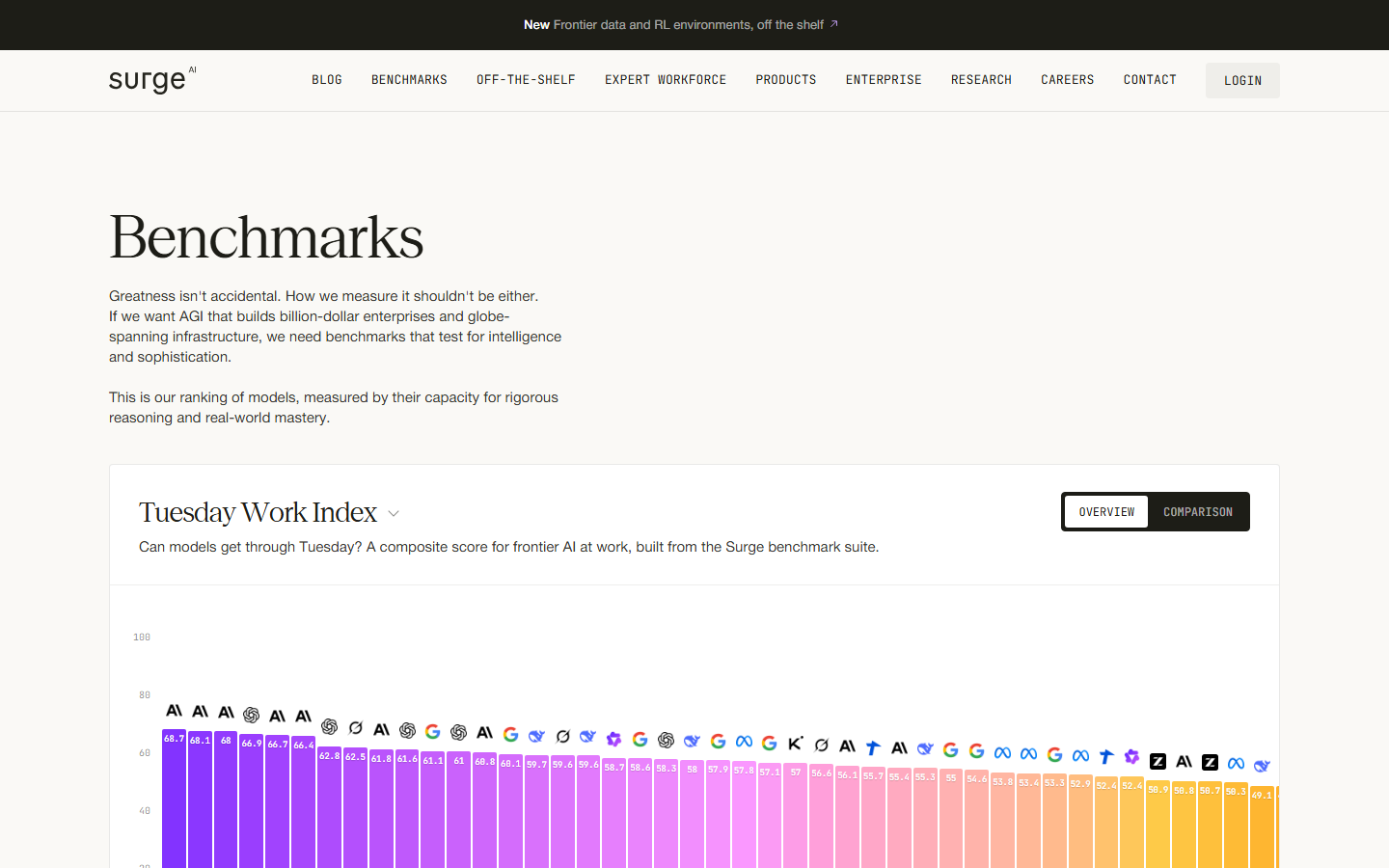Click the pink bar labeled 57
The height and width of the screenshot is (868, 1389).
tap(796, 816)
